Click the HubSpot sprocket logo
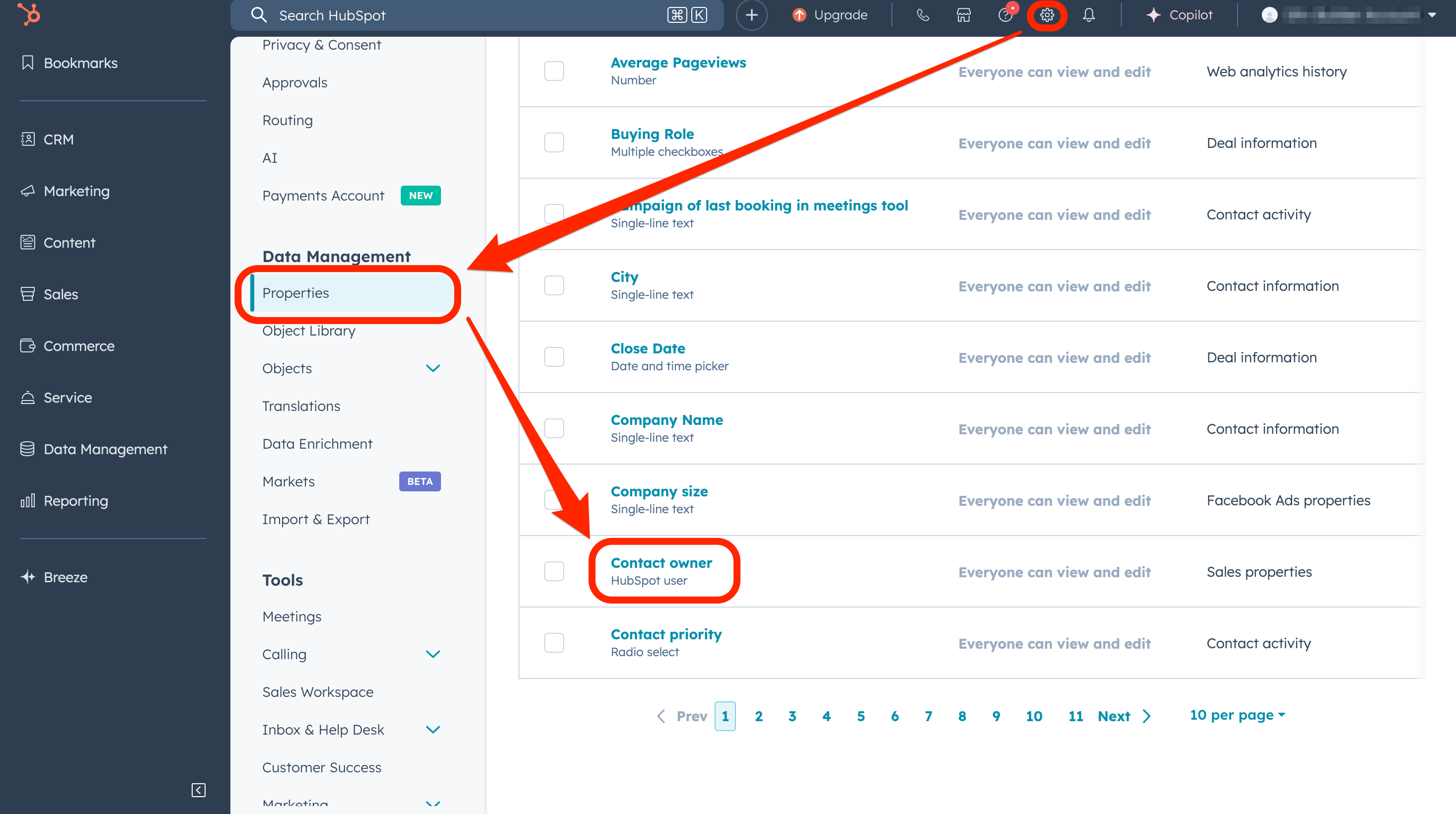Viewport: 1456px width, 814px height. click(x=29, y=14)
